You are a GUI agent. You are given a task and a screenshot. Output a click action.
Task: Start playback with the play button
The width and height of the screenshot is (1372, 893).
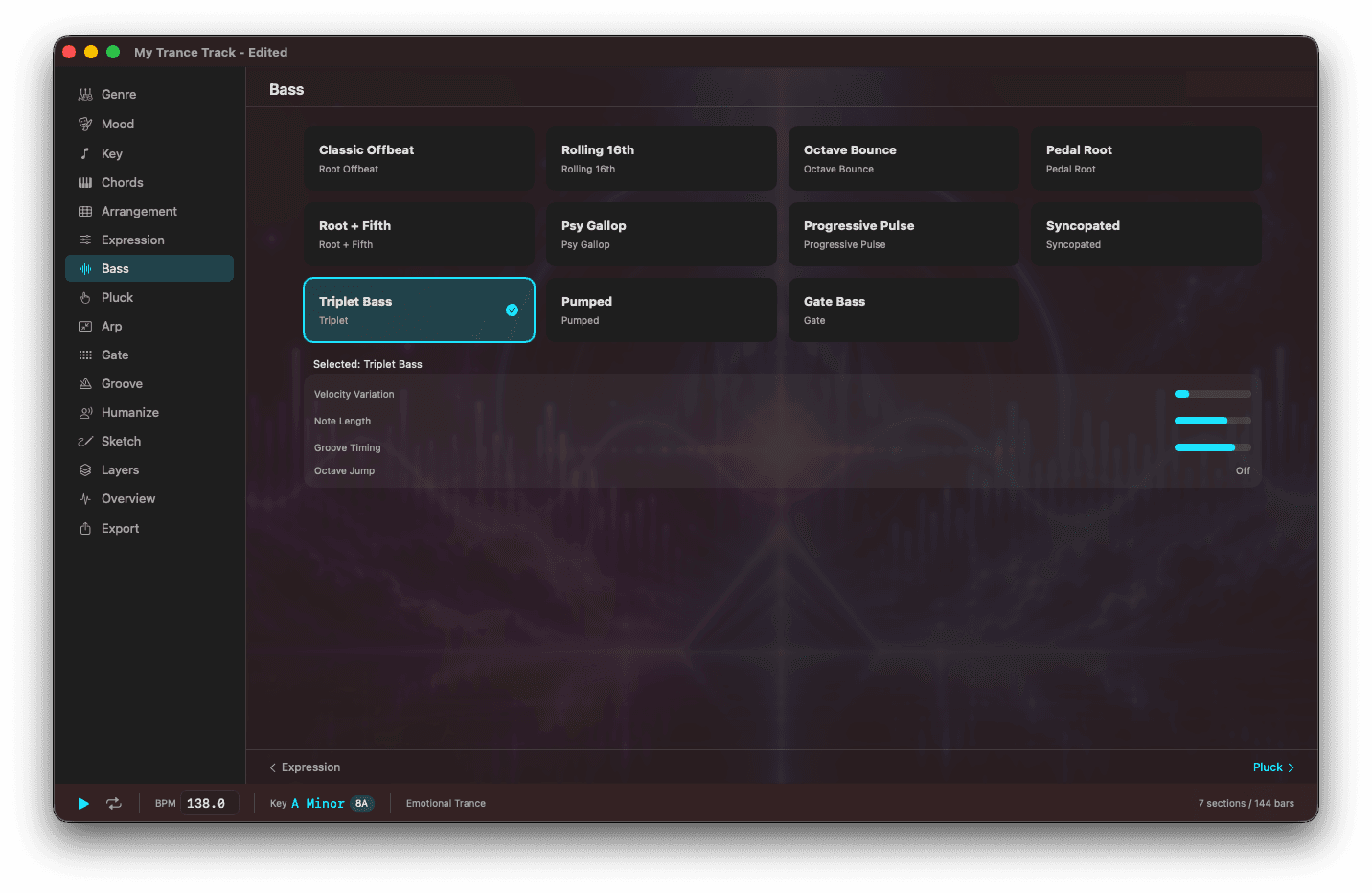click(83, 804)
